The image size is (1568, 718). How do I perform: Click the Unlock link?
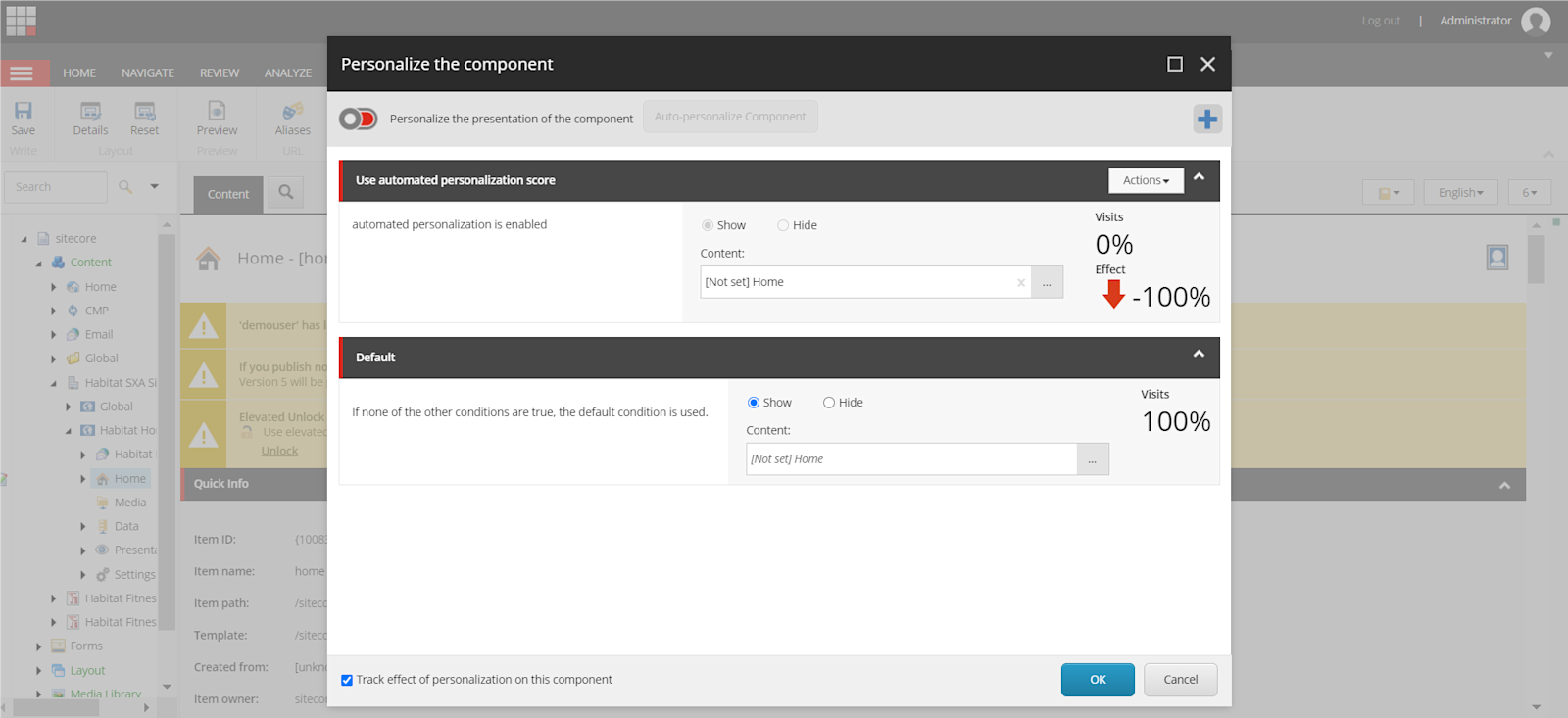pyautogui.click(x=279, y=452)
